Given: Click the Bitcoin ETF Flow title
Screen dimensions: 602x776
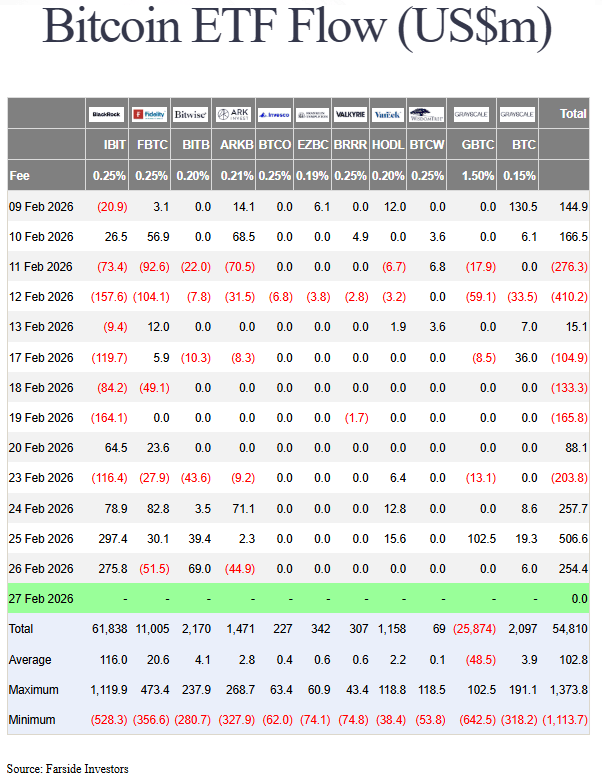Looking at the screenshot, I should pos(297,27).
